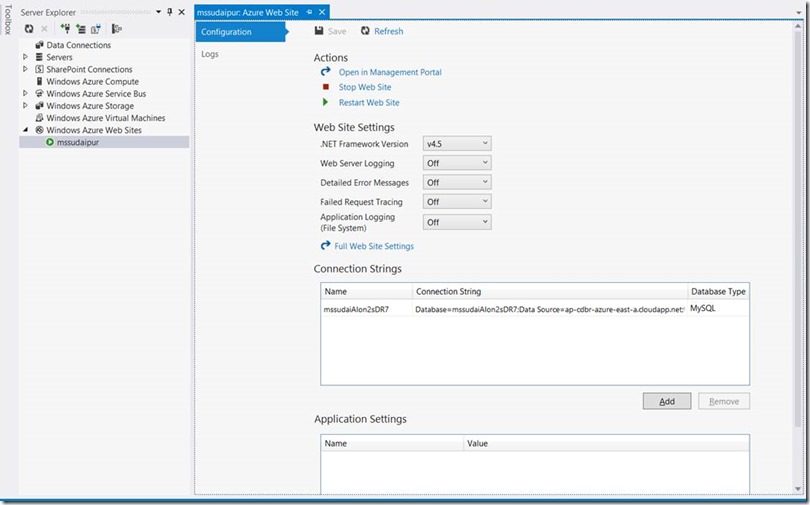Open the Application Logging (File System) dropdown
810x505 pixels.
click(x=457, y=222)
